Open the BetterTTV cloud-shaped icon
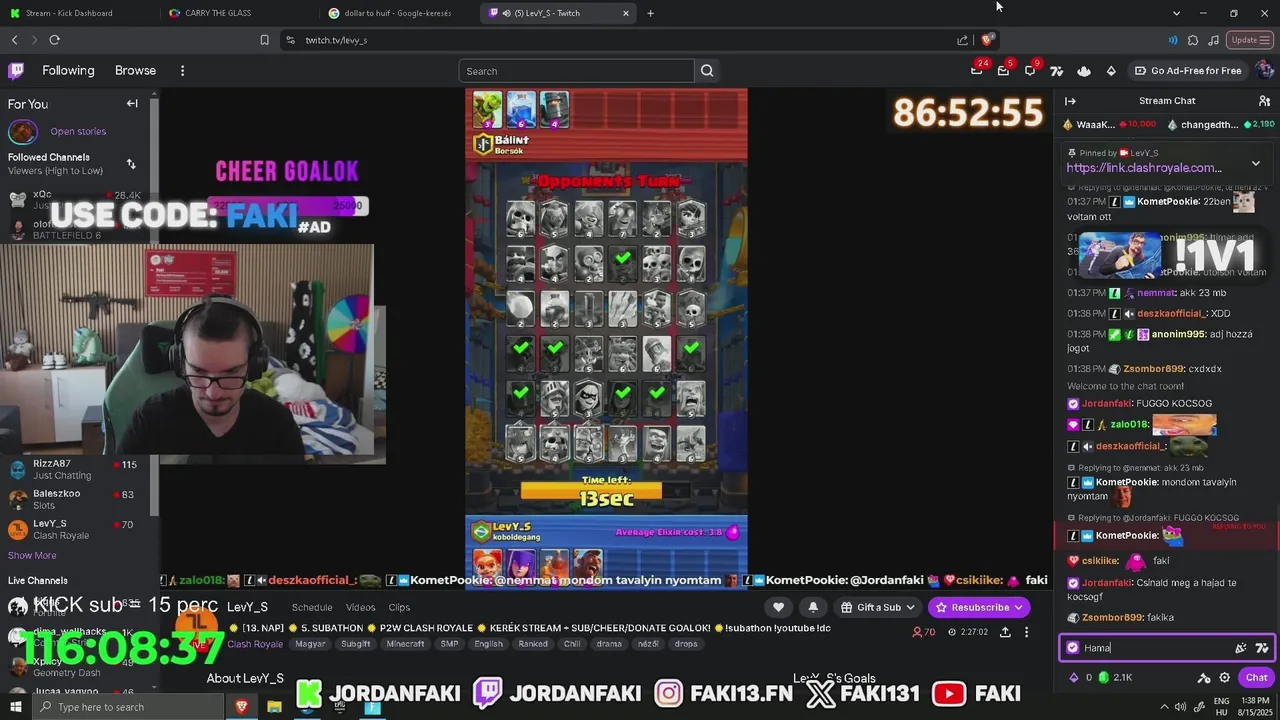Image resolution: width=1280 pixels, height=720 pixels. click(x=1084, y=70)
